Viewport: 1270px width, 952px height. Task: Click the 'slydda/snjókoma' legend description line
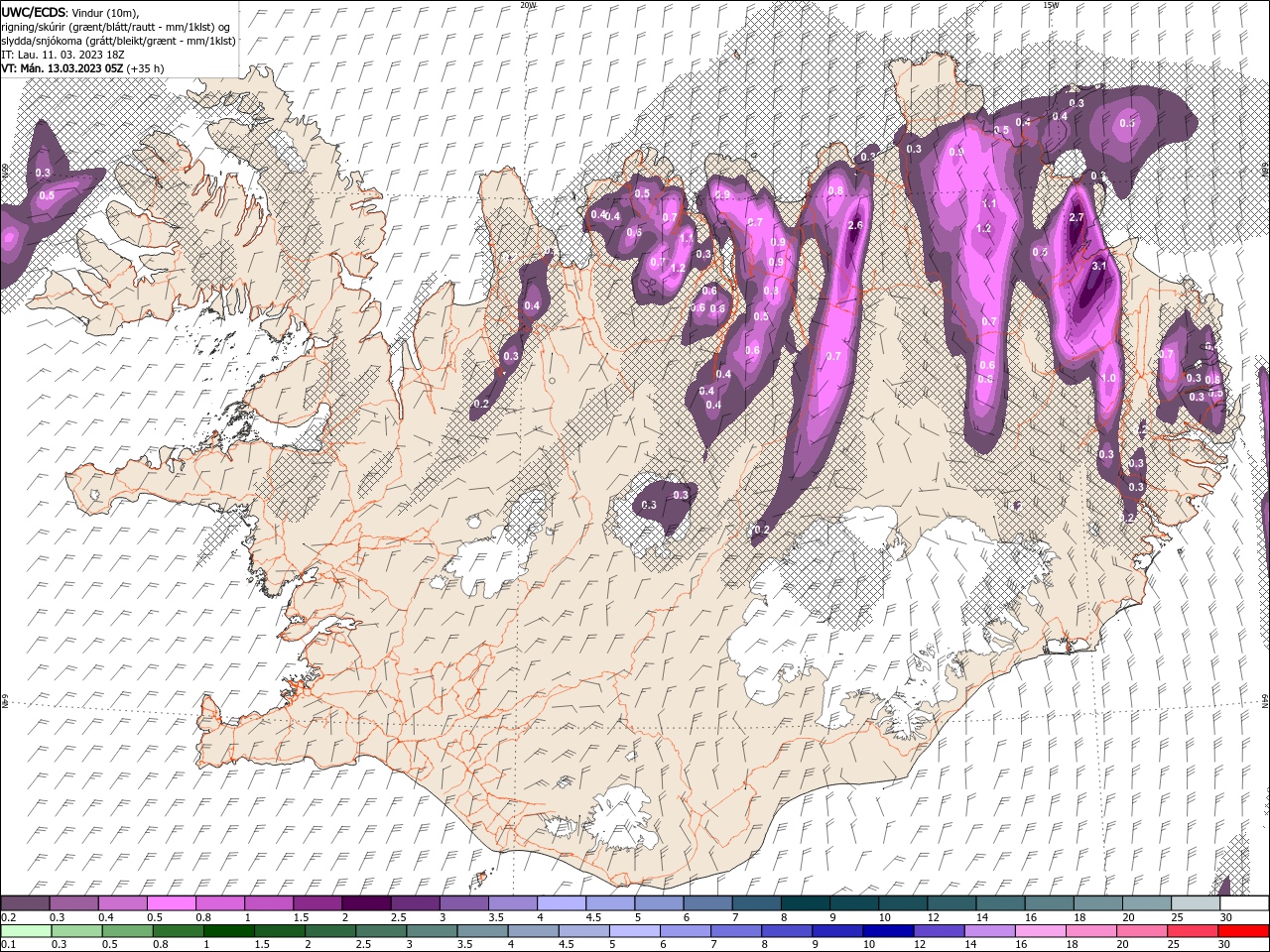point(117,40)
